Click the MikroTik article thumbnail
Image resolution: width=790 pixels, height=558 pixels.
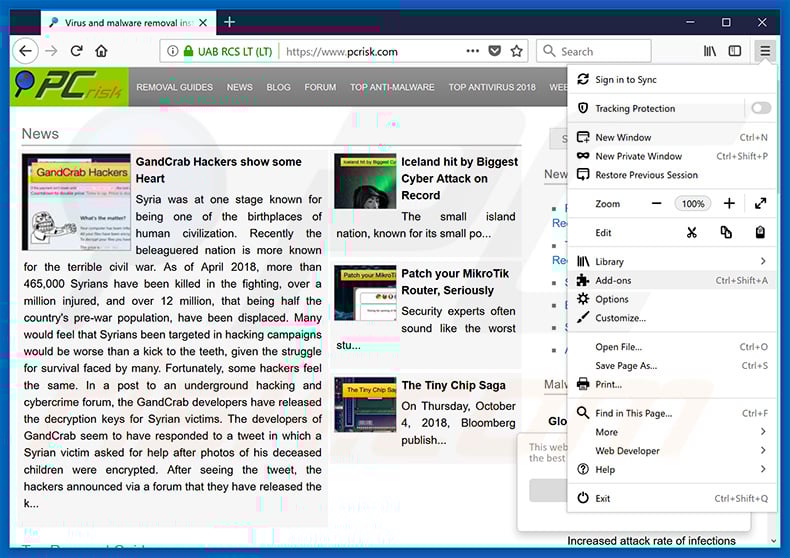(x=365, y=293)
